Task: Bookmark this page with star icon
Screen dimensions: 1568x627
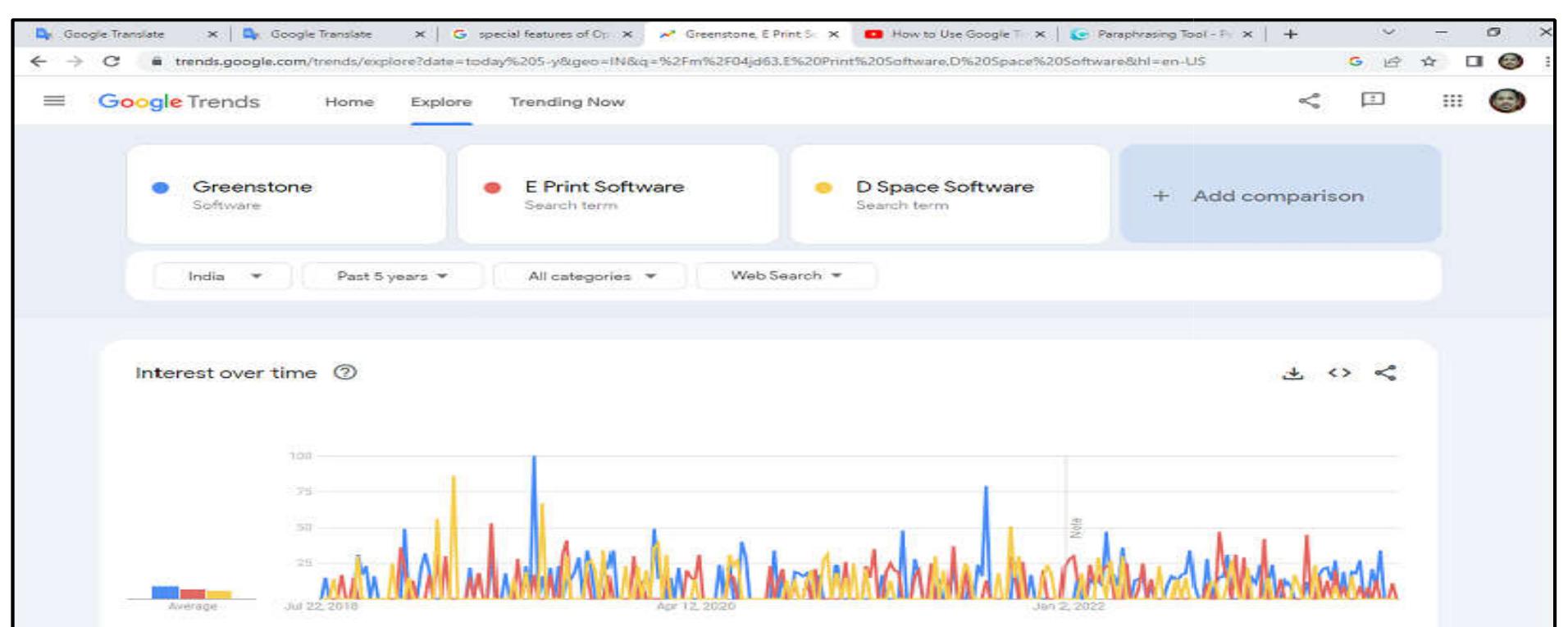Action: coord(1428,61)
